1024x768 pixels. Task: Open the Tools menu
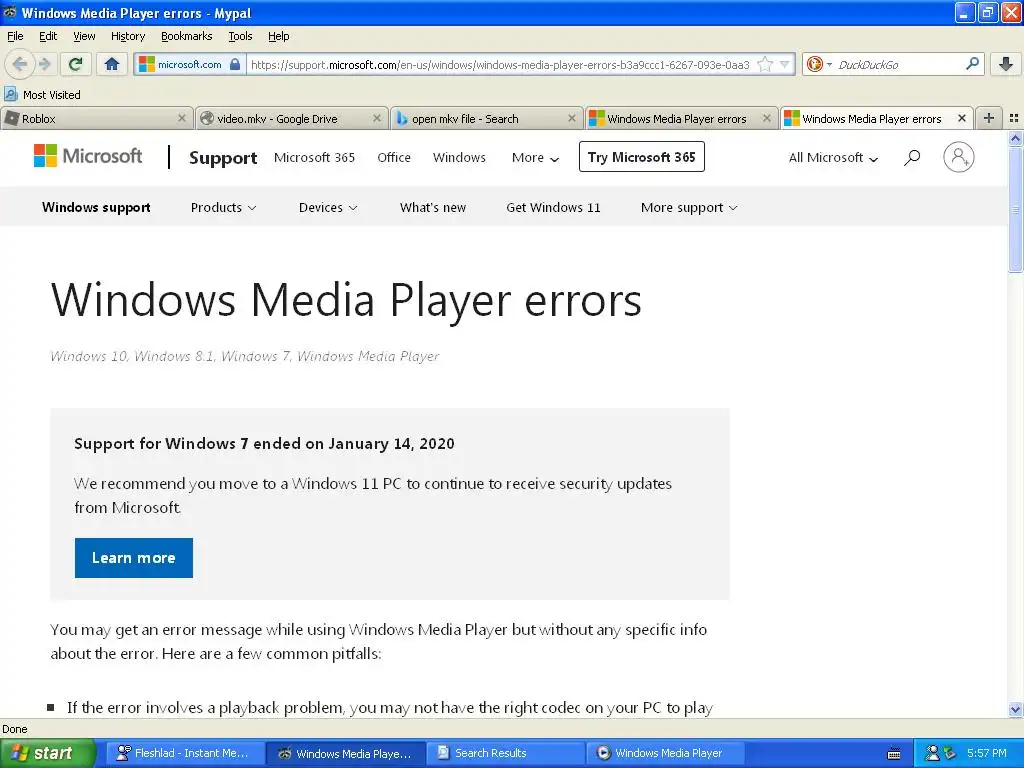pyautogui.click(x=240, y=36)
